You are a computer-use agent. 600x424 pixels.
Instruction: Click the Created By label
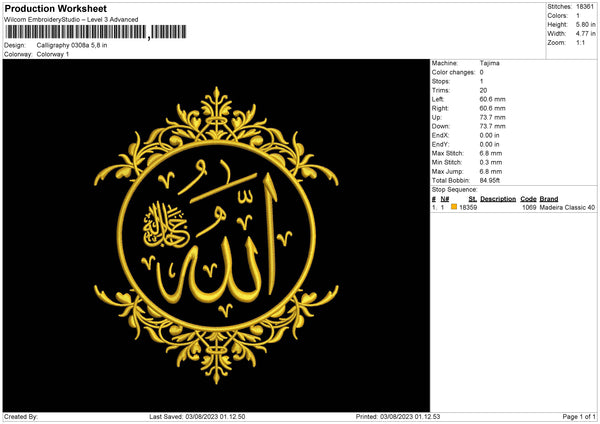[x=21, y=417]
